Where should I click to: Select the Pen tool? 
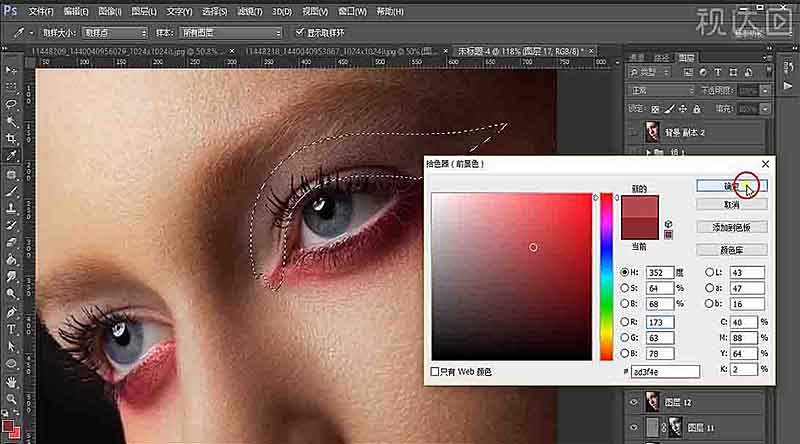pos(11,312)
